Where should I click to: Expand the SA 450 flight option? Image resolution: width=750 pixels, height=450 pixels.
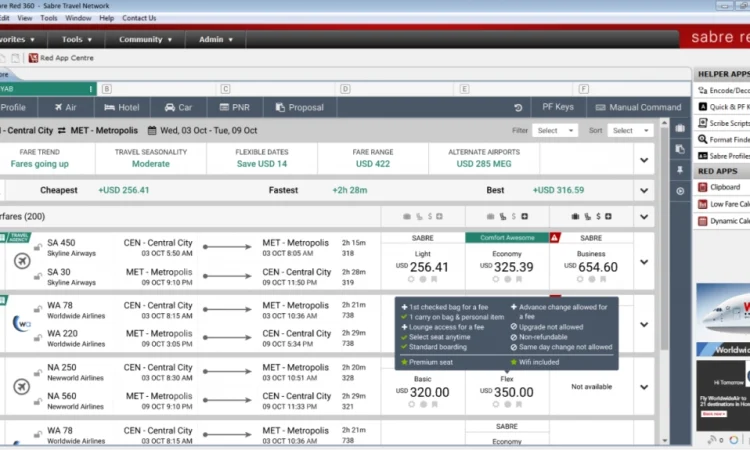644,262
